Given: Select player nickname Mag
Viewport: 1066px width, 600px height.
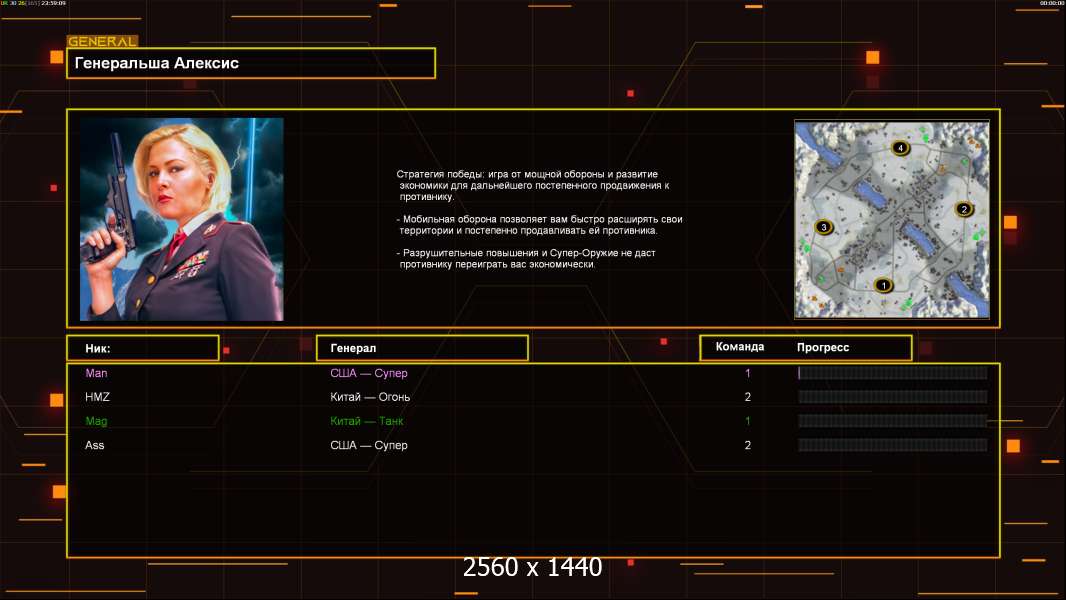Looking at the screenshot, I should coord(96,421).
